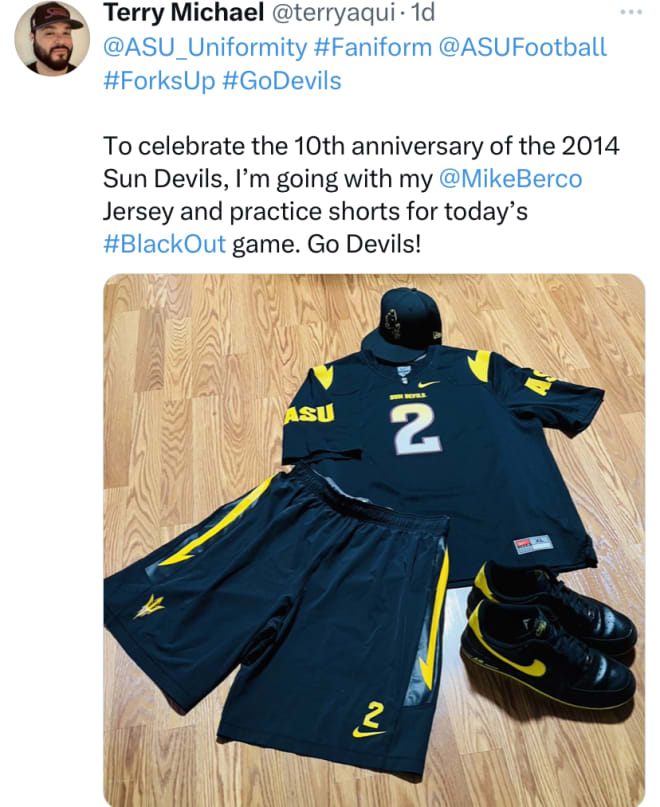The image size is (660, 807).
Task: Open the three-dot more options menu
Action: click(631, 12)
